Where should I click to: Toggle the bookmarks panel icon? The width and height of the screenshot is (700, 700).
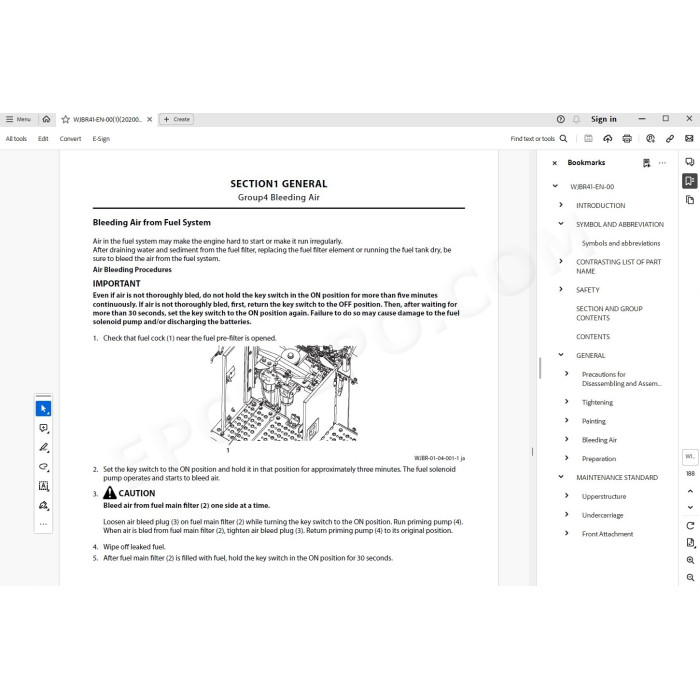(690, 181)
